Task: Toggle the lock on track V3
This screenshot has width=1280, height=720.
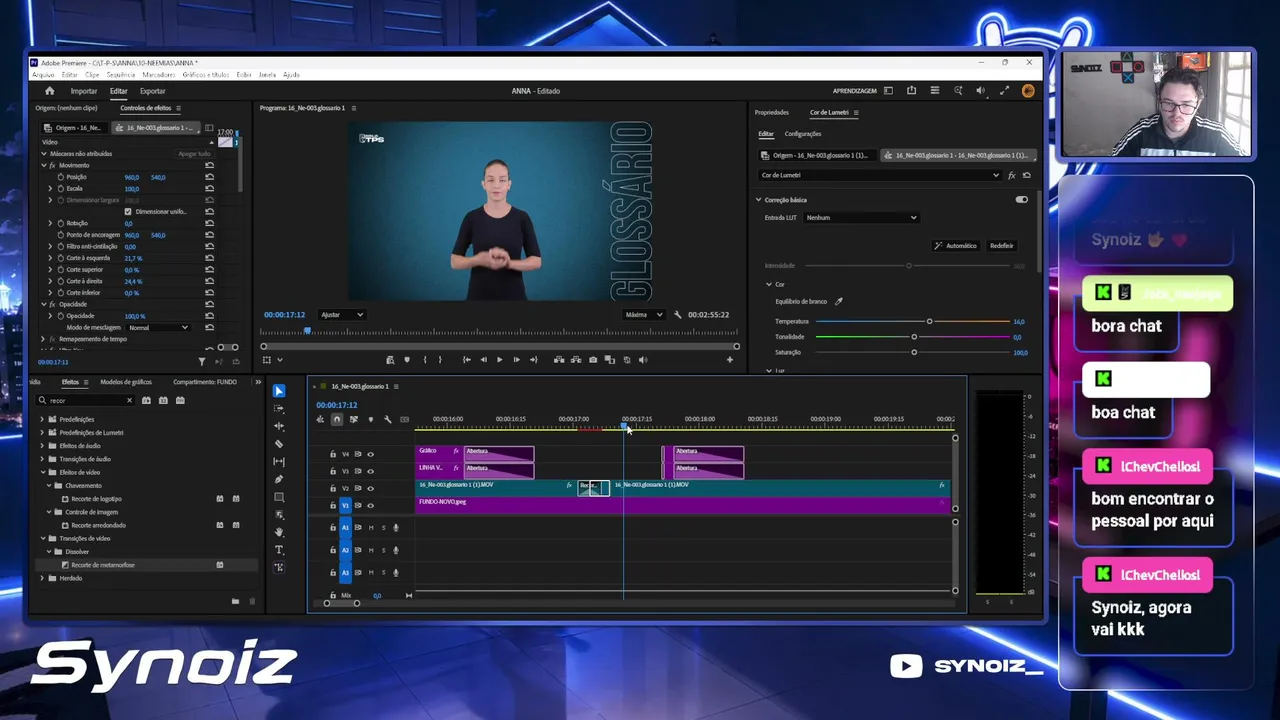Action: pos(333,471)
